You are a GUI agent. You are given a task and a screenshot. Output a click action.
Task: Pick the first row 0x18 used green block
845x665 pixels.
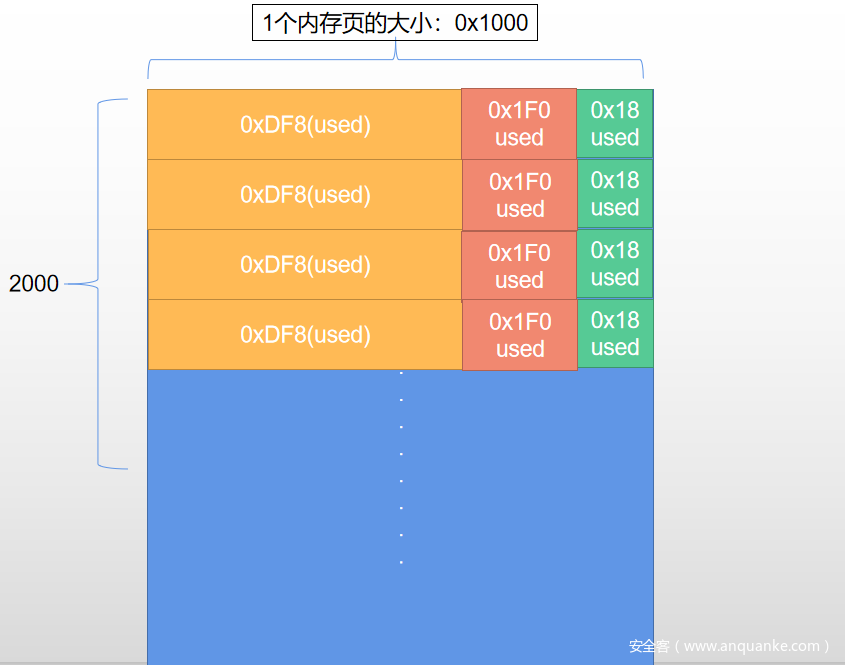pos(615,123)
